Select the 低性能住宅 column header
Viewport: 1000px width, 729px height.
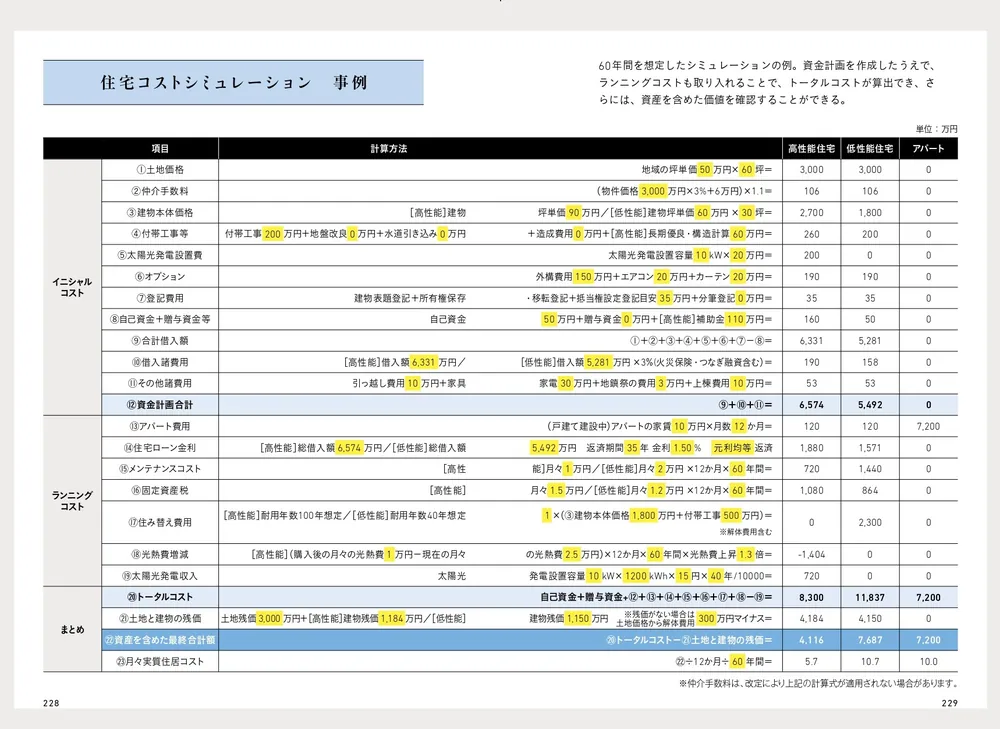(x=870, y=148)
